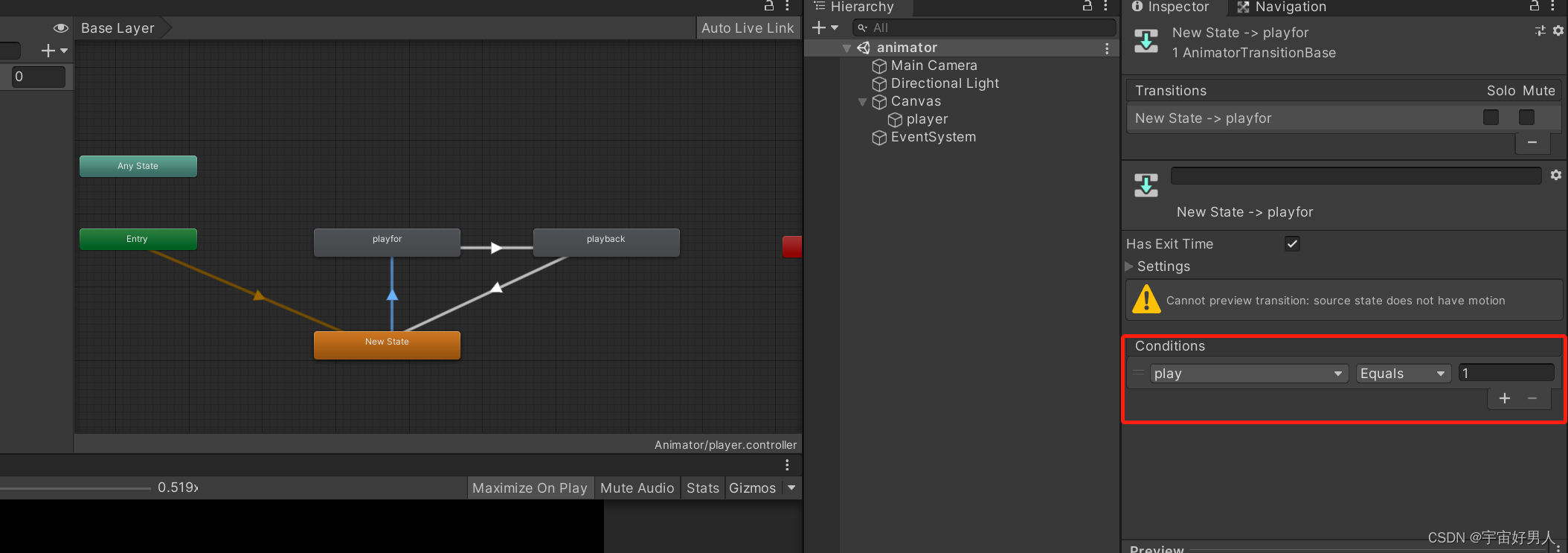
Task: Open the add parameter plus dropdown in Animator
Action: tap(54, 51)
